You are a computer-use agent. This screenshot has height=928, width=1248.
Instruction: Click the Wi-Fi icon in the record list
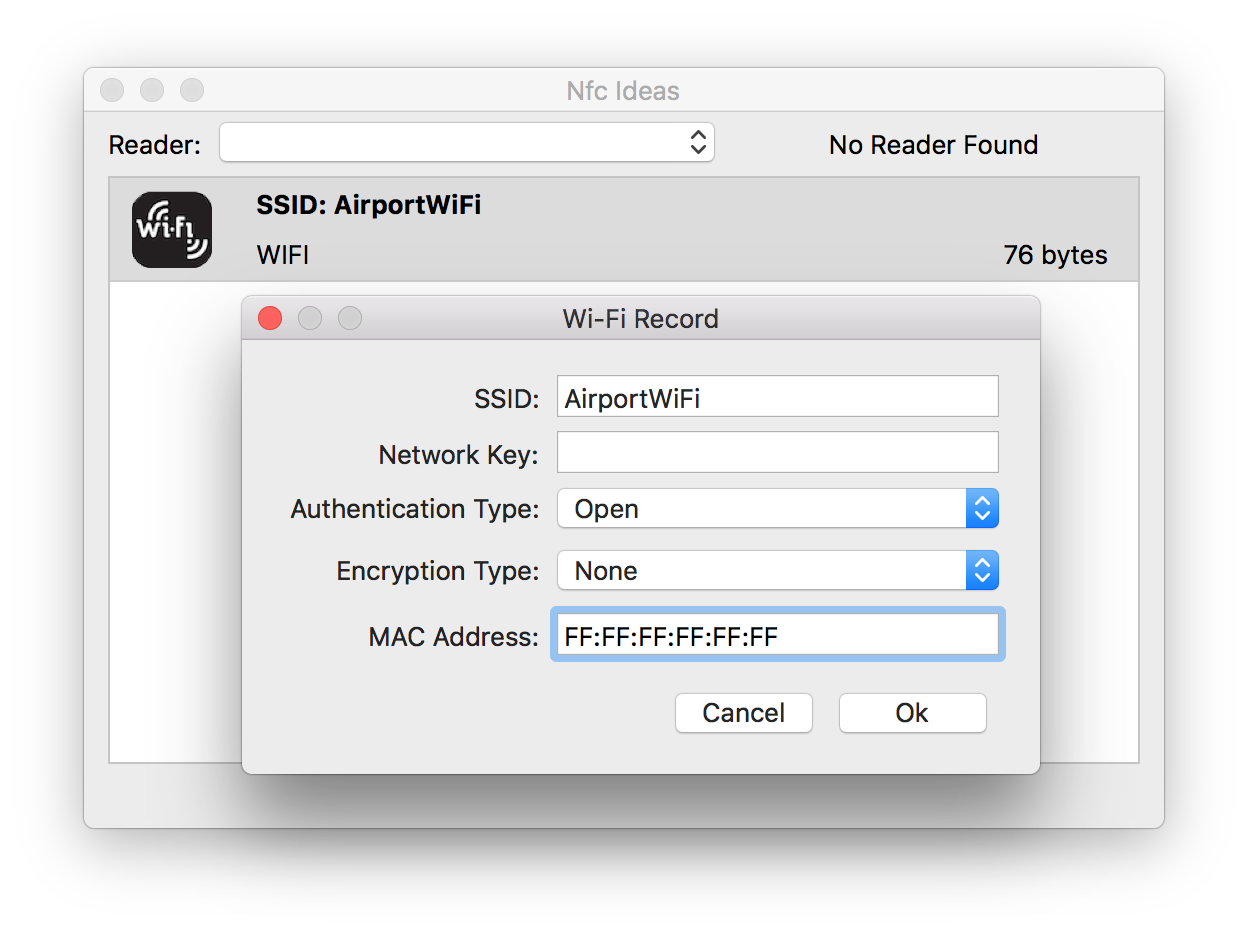pos(172,230)
